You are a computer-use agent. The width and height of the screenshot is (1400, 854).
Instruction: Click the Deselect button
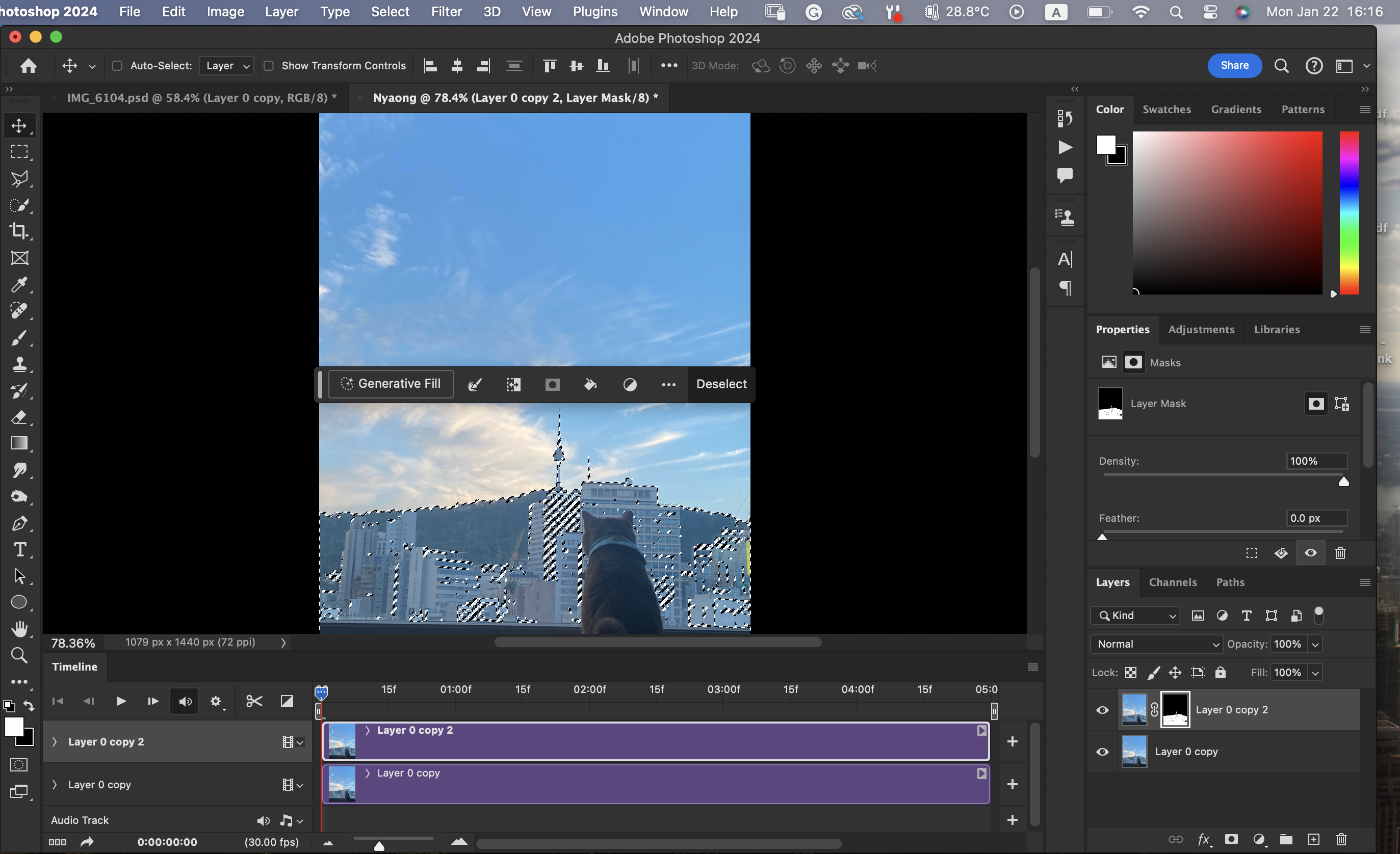coord(721,384)
